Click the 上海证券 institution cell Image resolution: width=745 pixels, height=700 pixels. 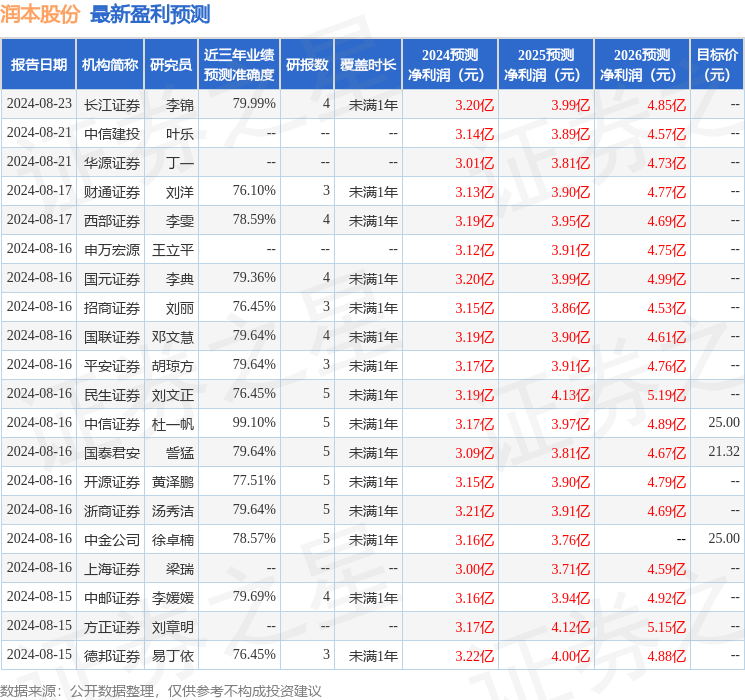coord(112,569)
